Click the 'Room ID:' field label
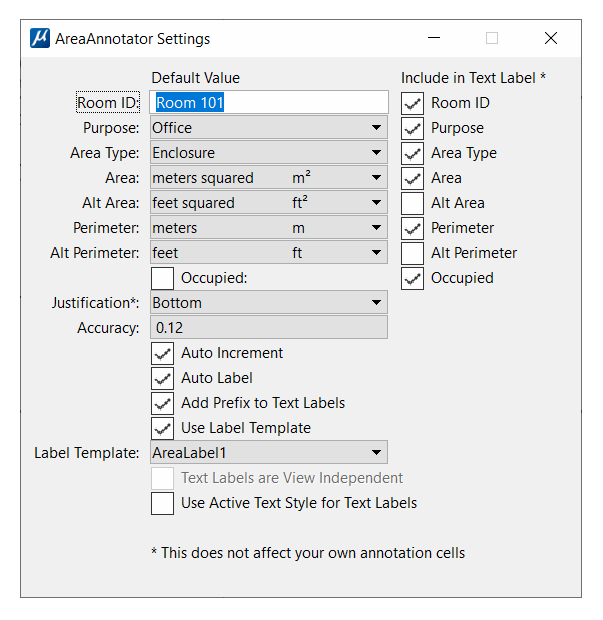The width and height of the screenshot is (603, 620). pyautogui.click(x=108, y=102)
